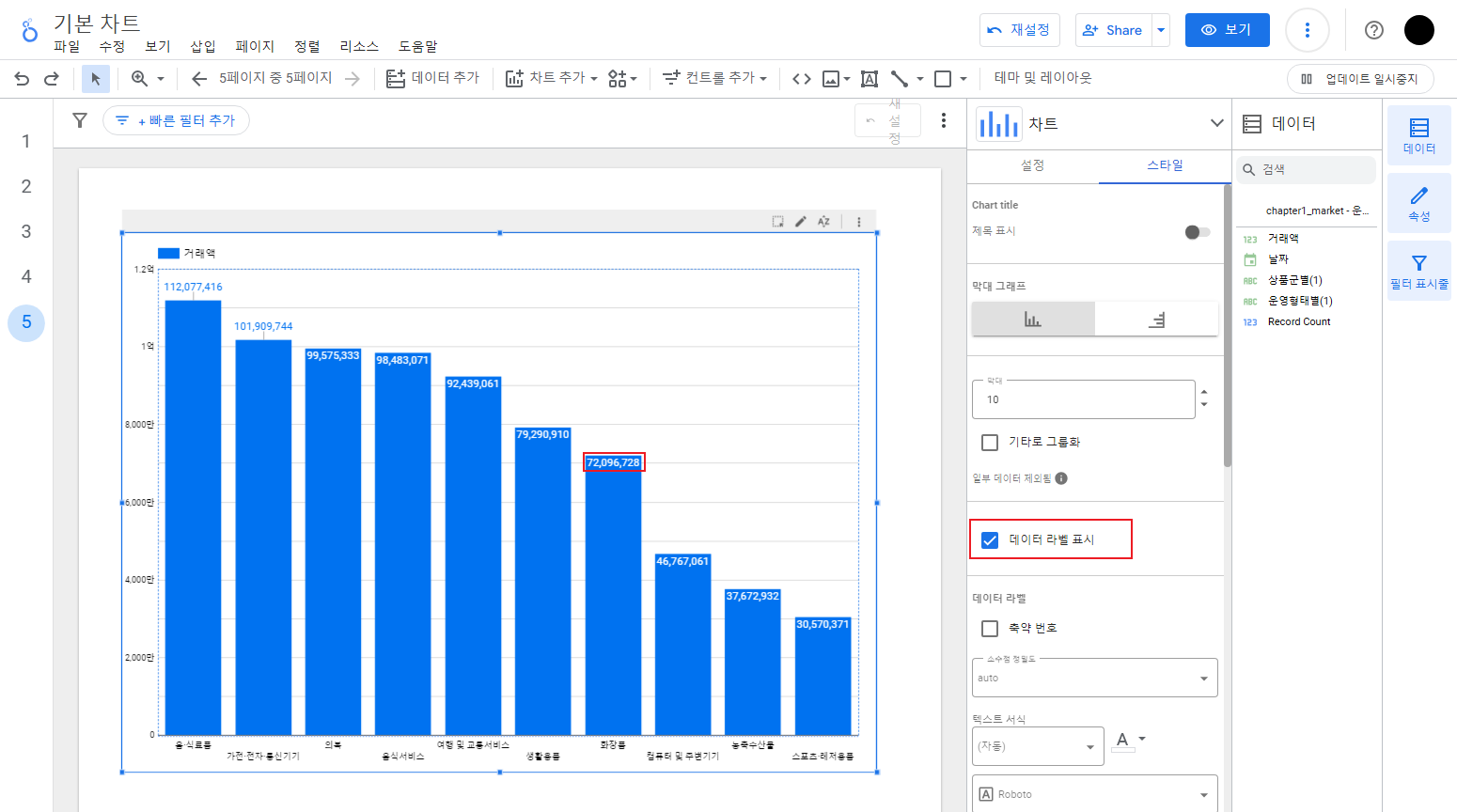Click the 재설정 button
The image size is (1457, 812).
tap(1020, 30)
